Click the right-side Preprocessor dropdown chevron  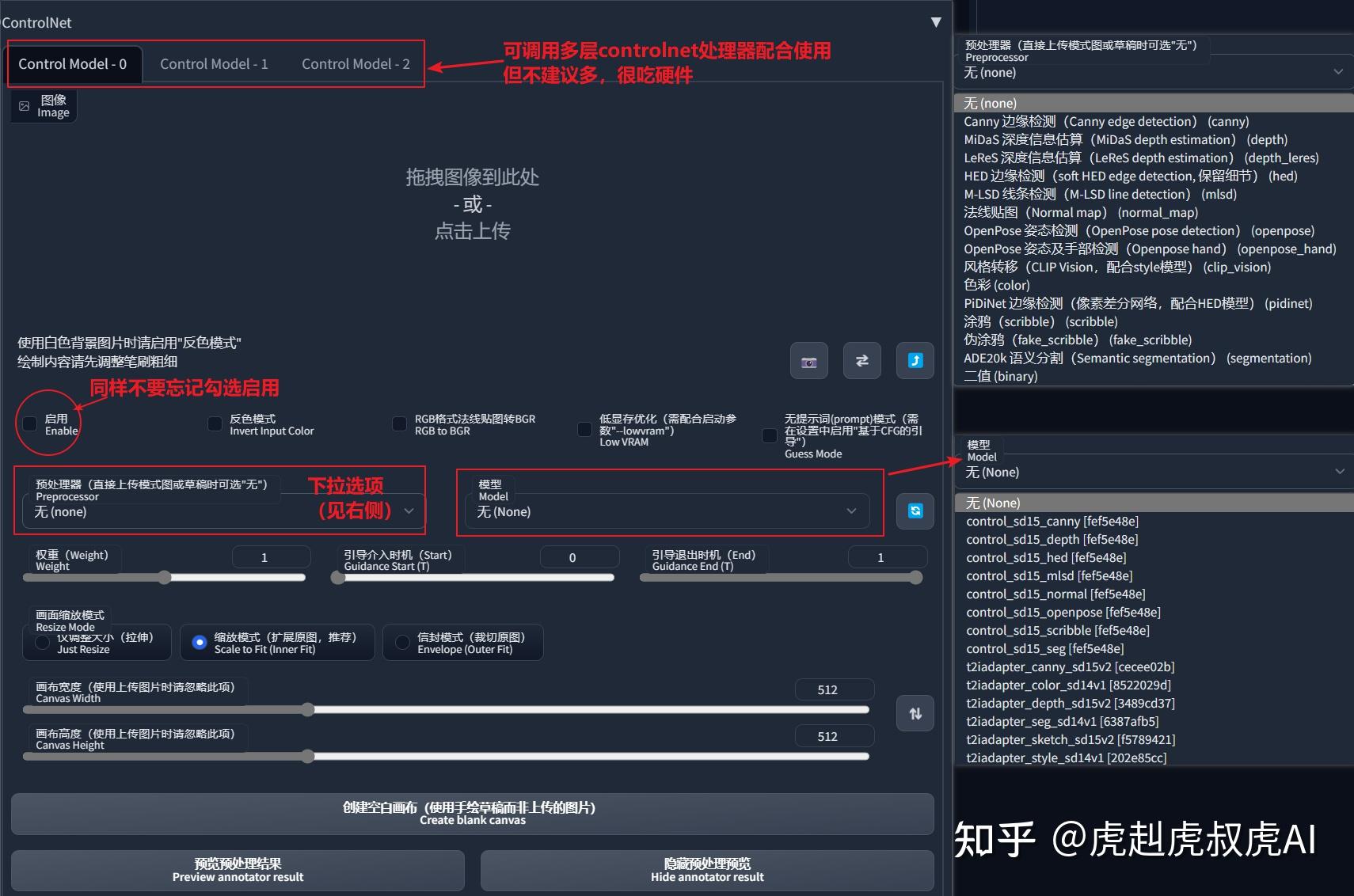1338,72
